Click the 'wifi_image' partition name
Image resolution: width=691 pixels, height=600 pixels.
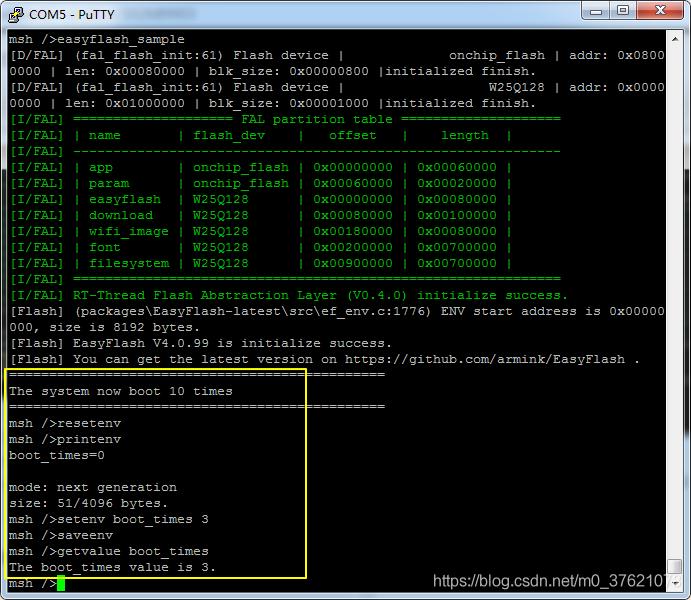coord(129,232)
